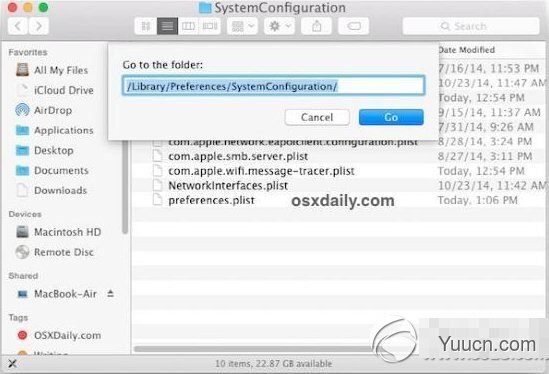Open Downloads folder in sidebar
Screen dimensions: 549x374
pyautogui.click(x=51, y=191)
